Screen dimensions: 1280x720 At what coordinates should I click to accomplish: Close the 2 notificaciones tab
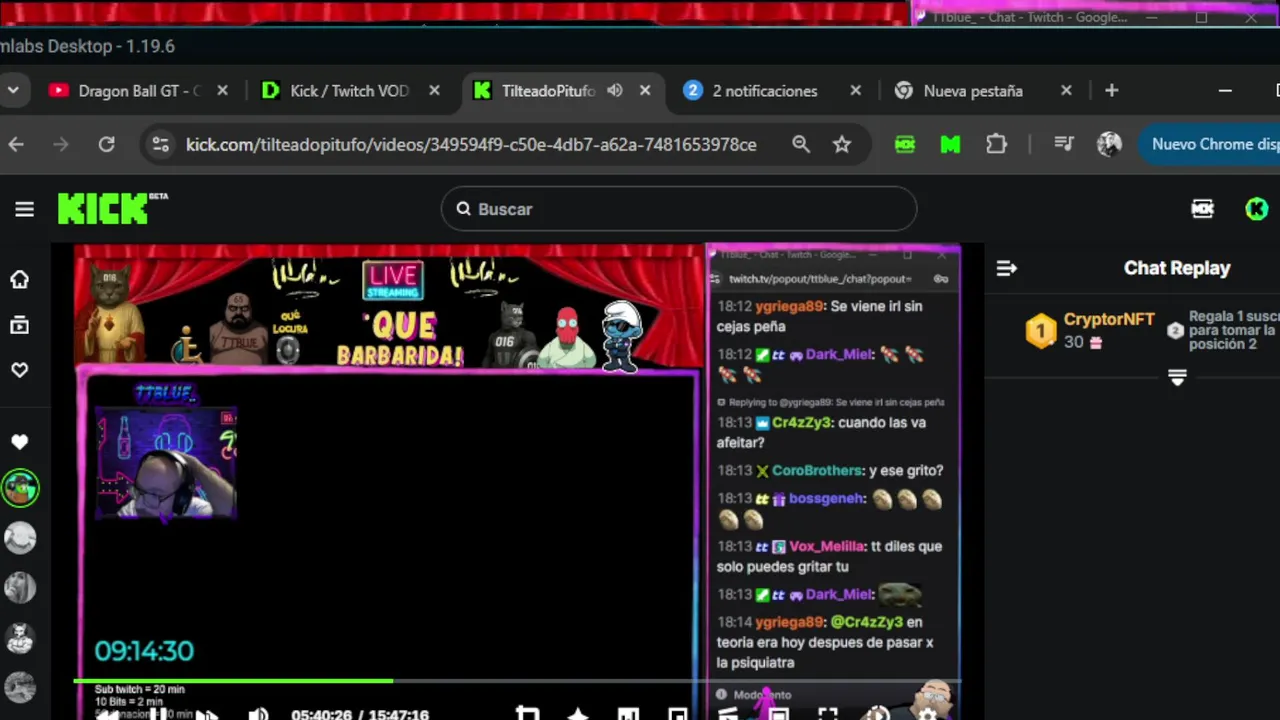[855, 90]
